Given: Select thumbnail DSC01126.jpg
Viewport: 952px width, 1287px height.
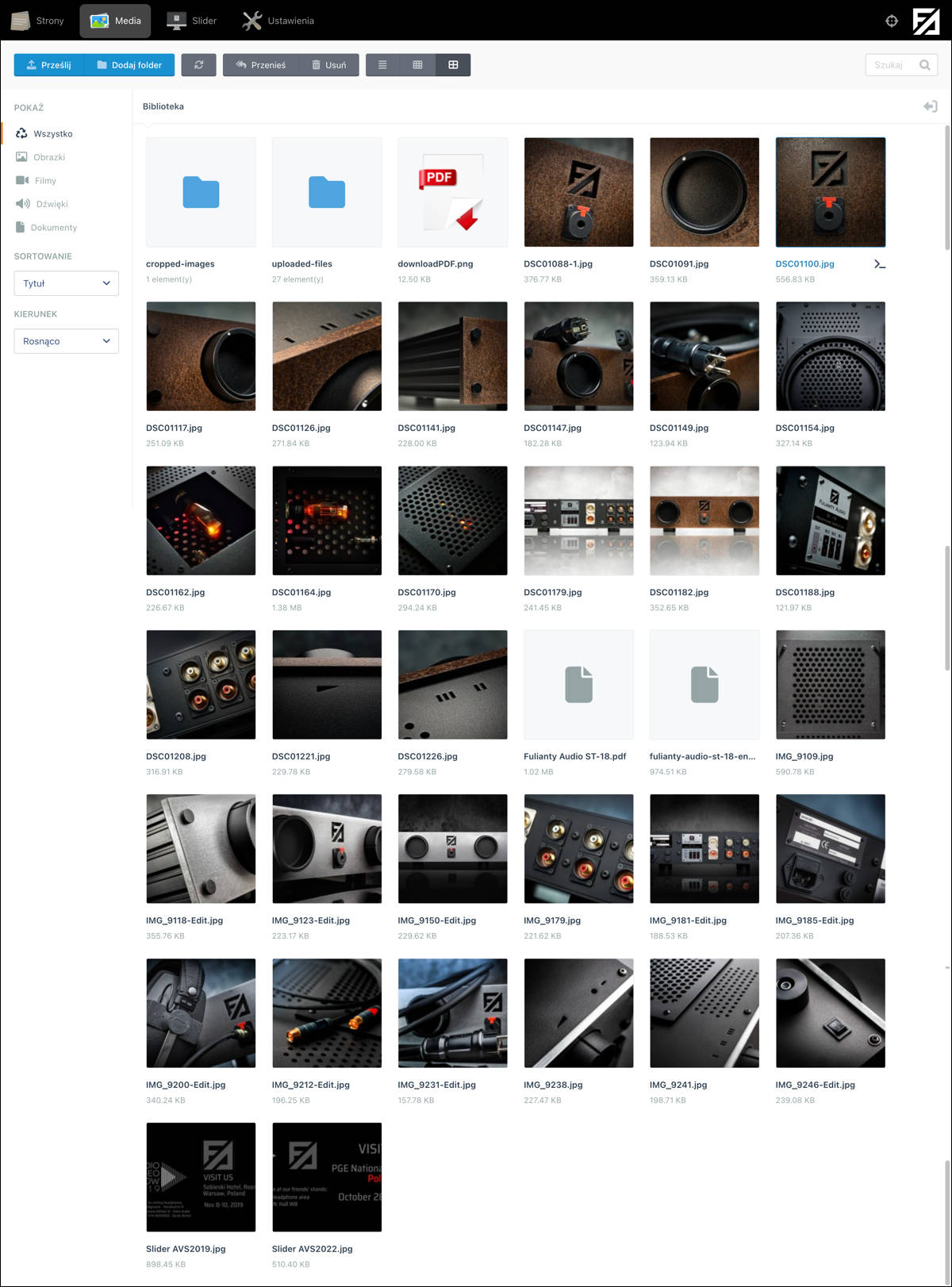Looking at the screenshot, I should click(x=327, y=356).
